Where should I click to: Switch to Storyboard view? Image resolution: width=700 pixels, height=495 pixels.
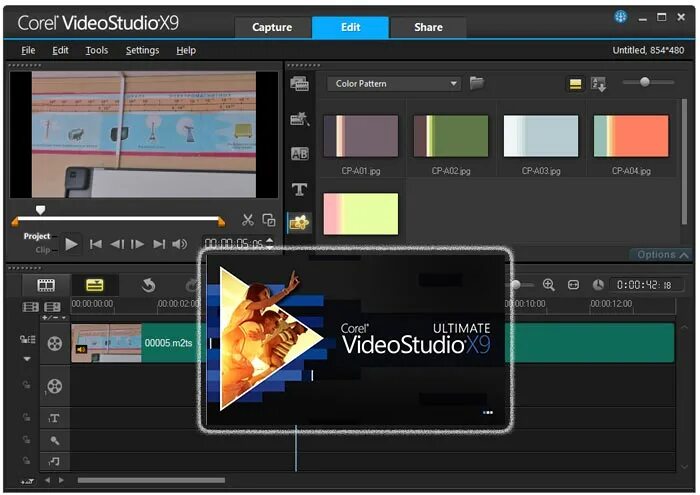46,285
